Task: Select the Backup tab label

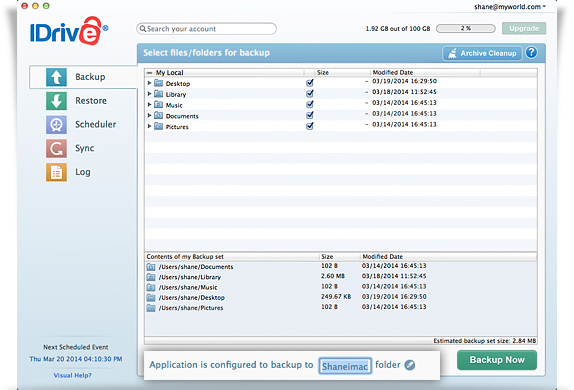Action: [x=90, y=77]
